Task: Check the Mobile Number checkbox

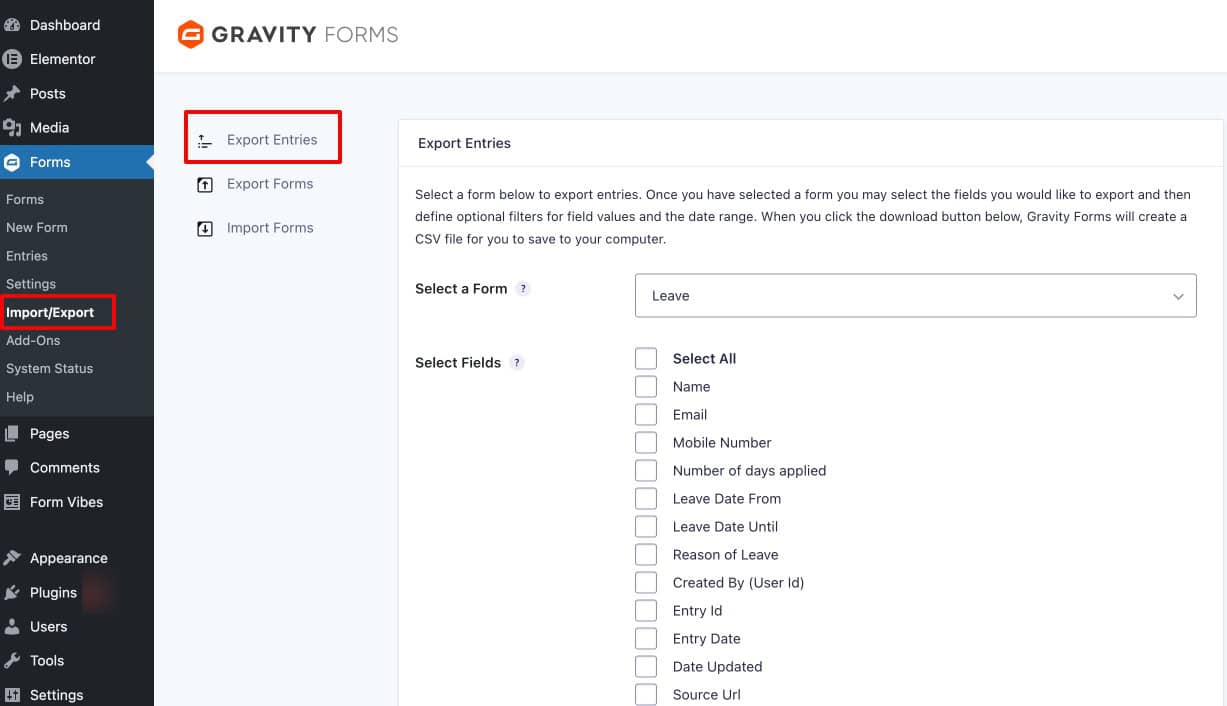Action: (x=646, y=442)
